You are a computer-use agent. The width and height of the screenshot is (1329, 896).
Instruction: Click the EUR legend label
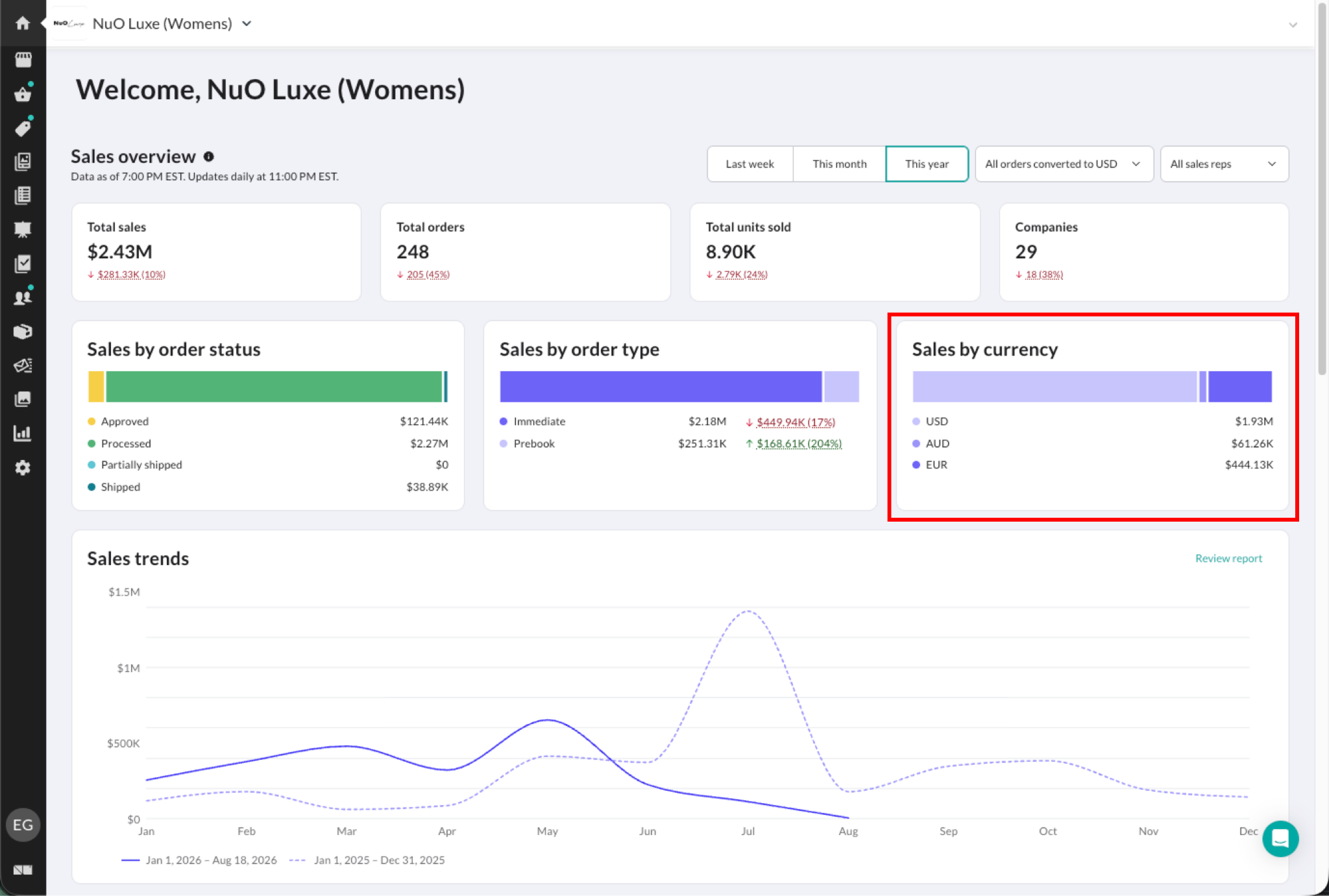point(936,465)
